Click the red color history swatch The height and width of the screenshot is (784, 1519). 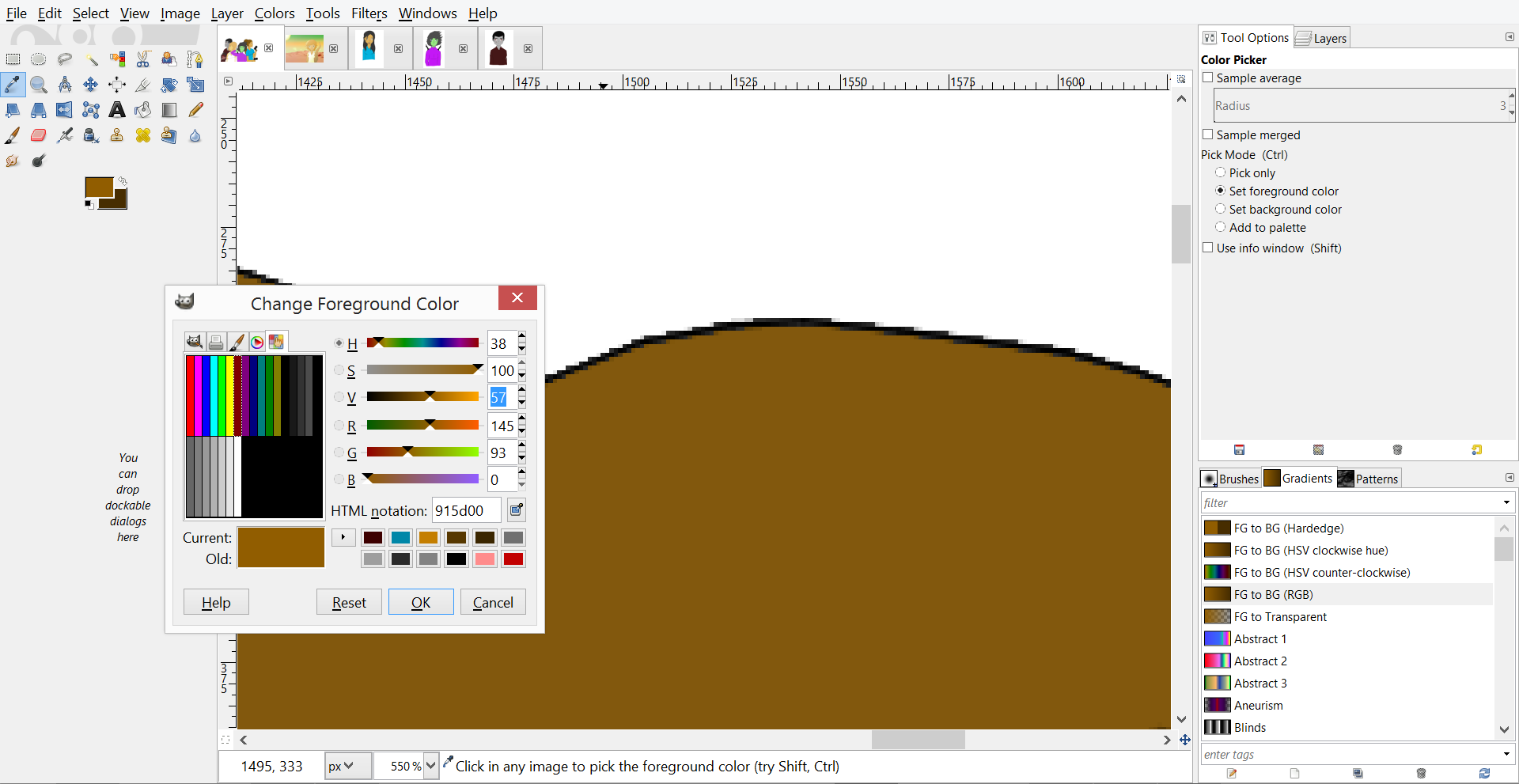513,559
